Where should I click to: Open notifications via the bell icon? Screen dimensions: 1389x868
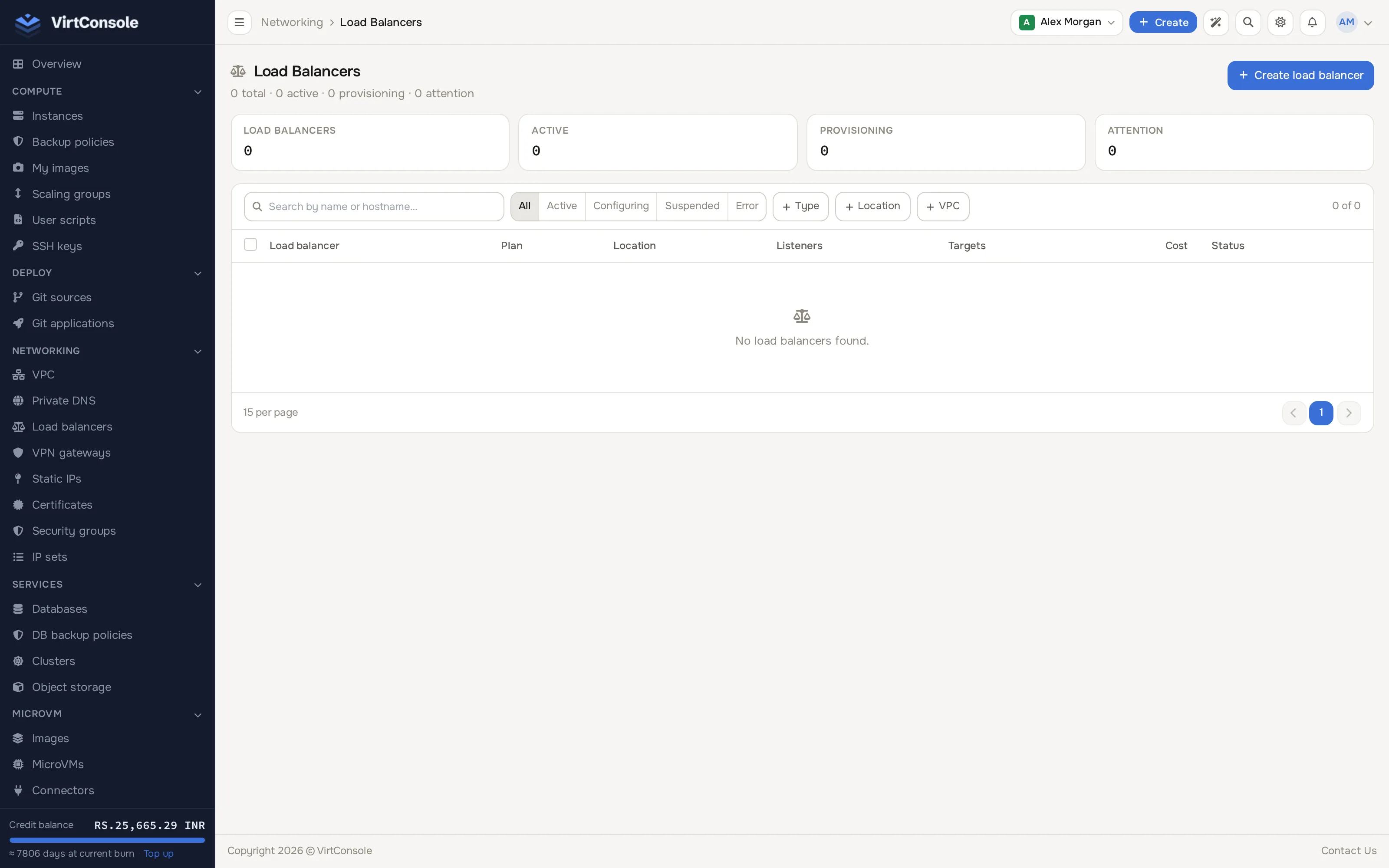(x=1312, y=23)
